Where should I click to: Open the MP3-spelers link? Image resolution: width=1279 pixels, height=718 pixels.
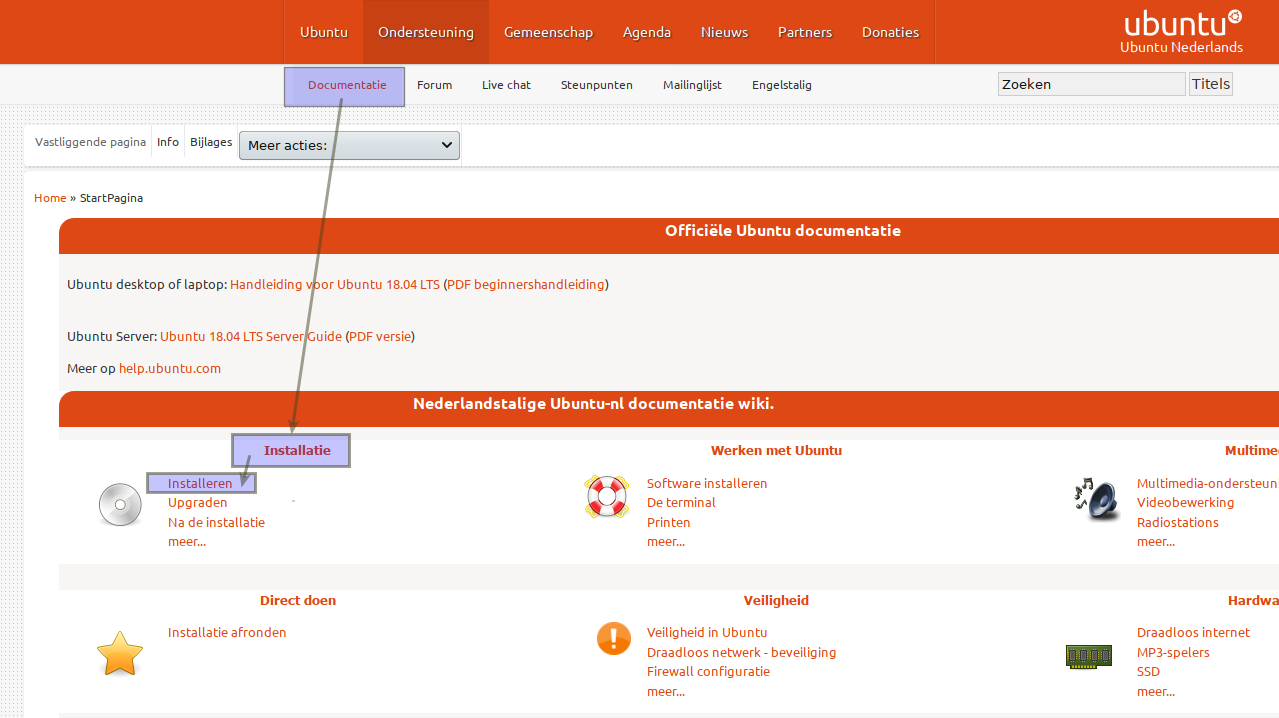[x=1173, y=653]
